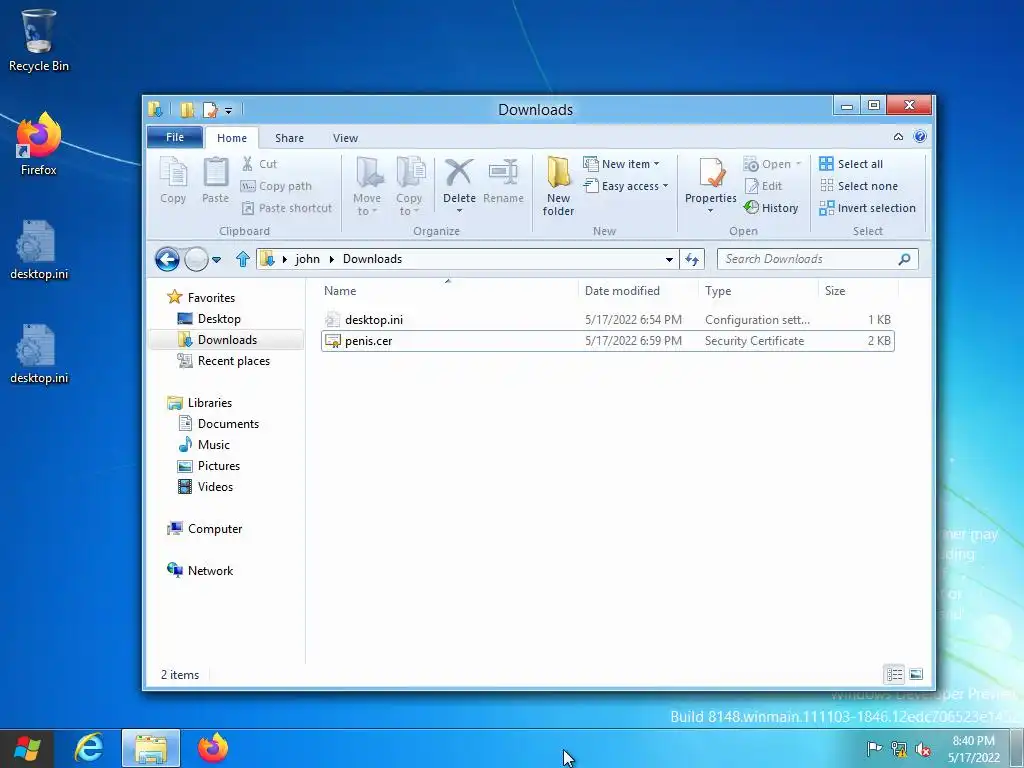
Task: Sort by the Name column header
Action: [448, 291]
